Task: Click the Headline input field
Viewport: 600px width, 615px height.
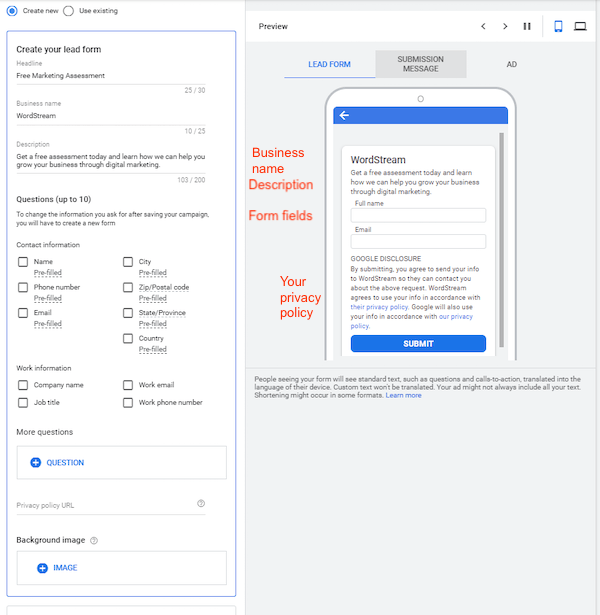Action: pyautogui.click(x=111, y=76)
